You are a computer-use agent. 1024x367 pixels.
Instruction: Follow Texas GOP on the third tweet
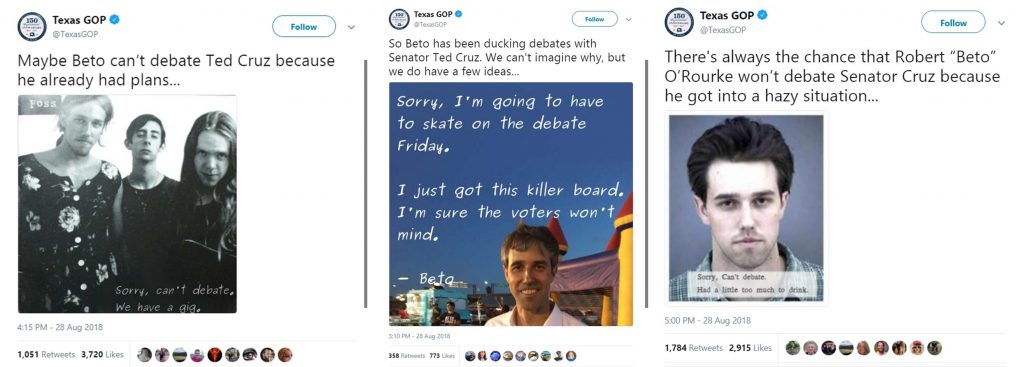[x=953, y=22]
